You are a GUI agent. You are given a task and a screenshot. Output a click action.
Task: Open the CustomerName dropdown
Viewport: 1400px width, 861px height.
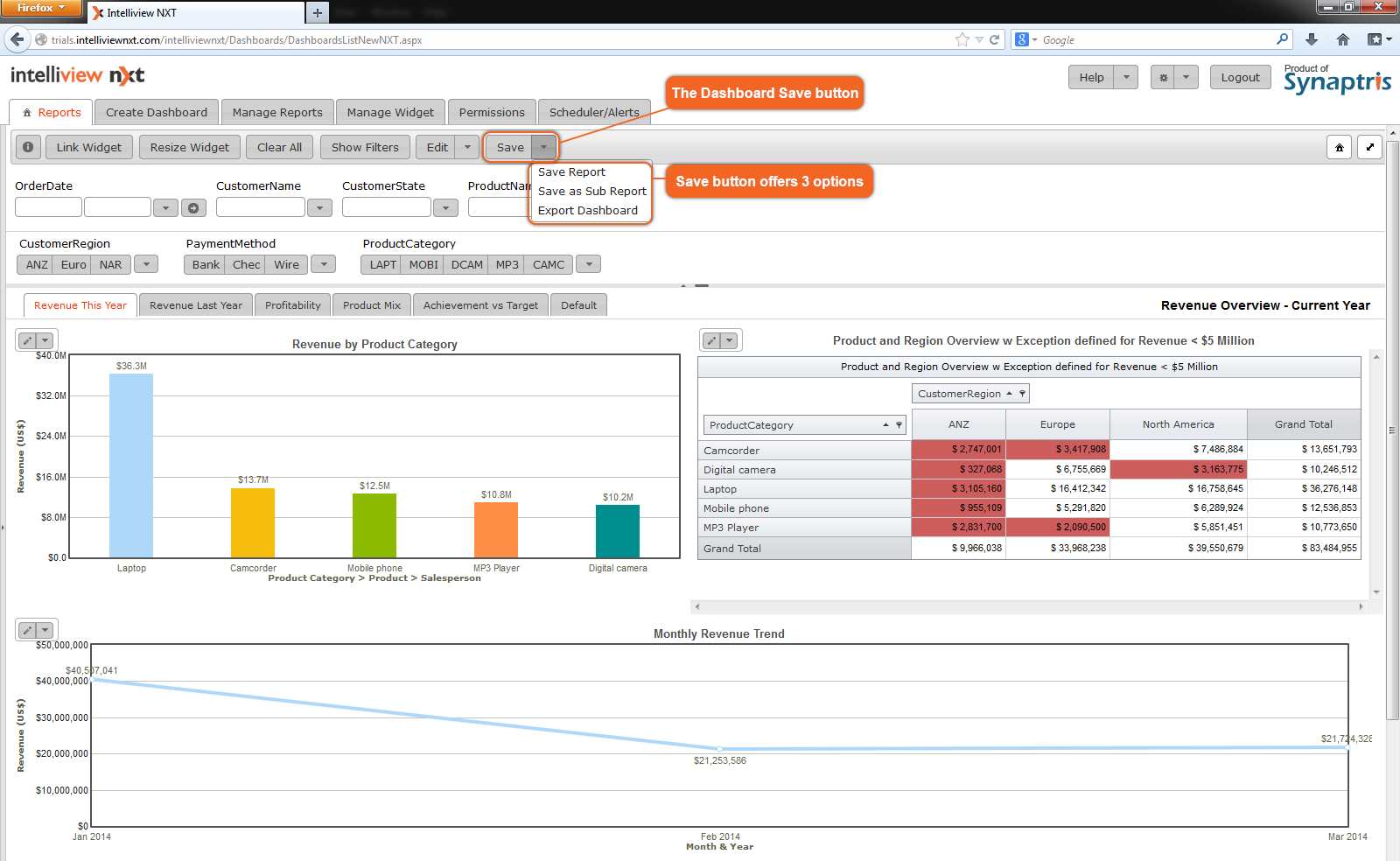(x=319, y=207)
